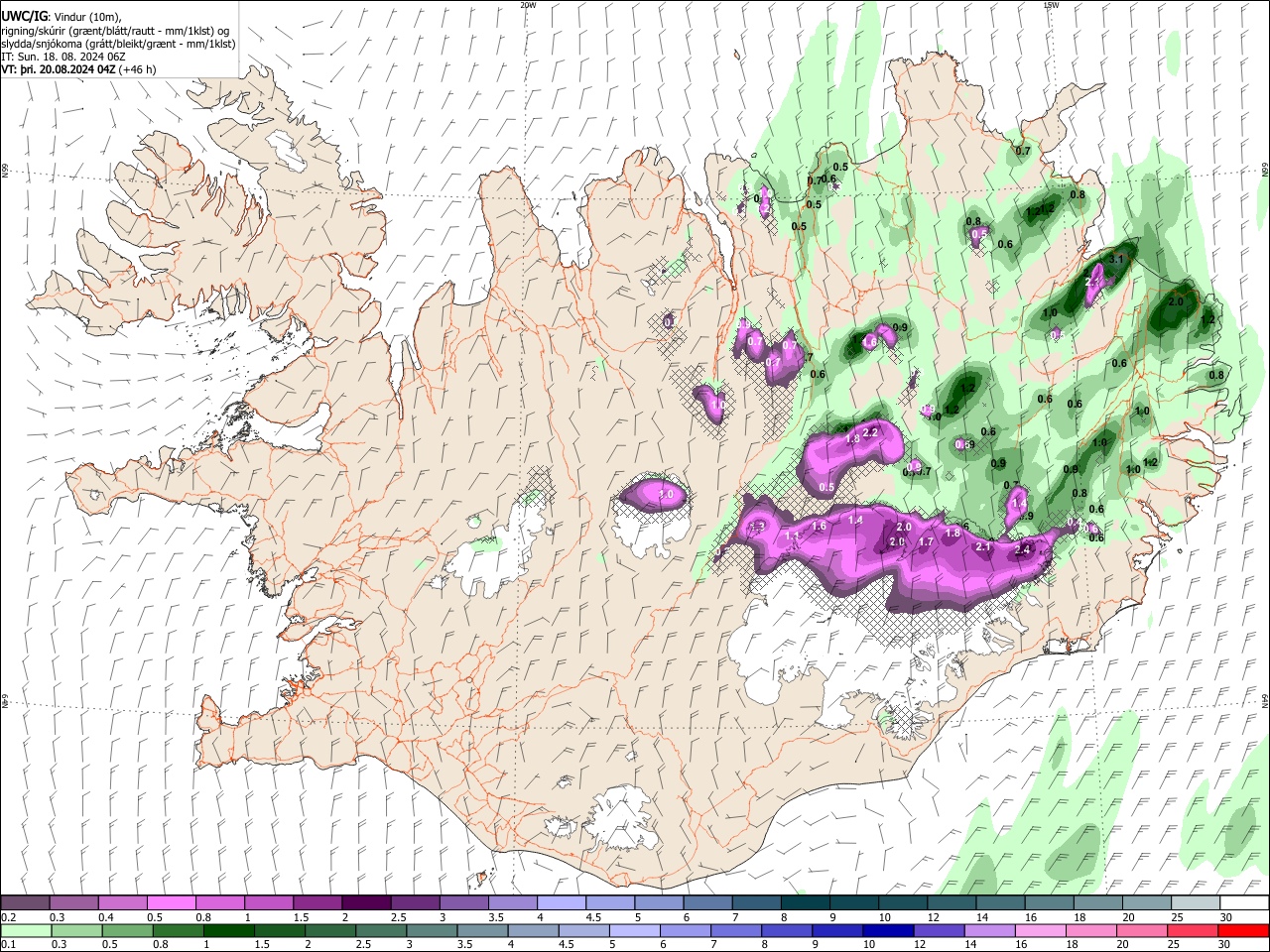Click the white 1.7 snowfall value

click(926, 542)
